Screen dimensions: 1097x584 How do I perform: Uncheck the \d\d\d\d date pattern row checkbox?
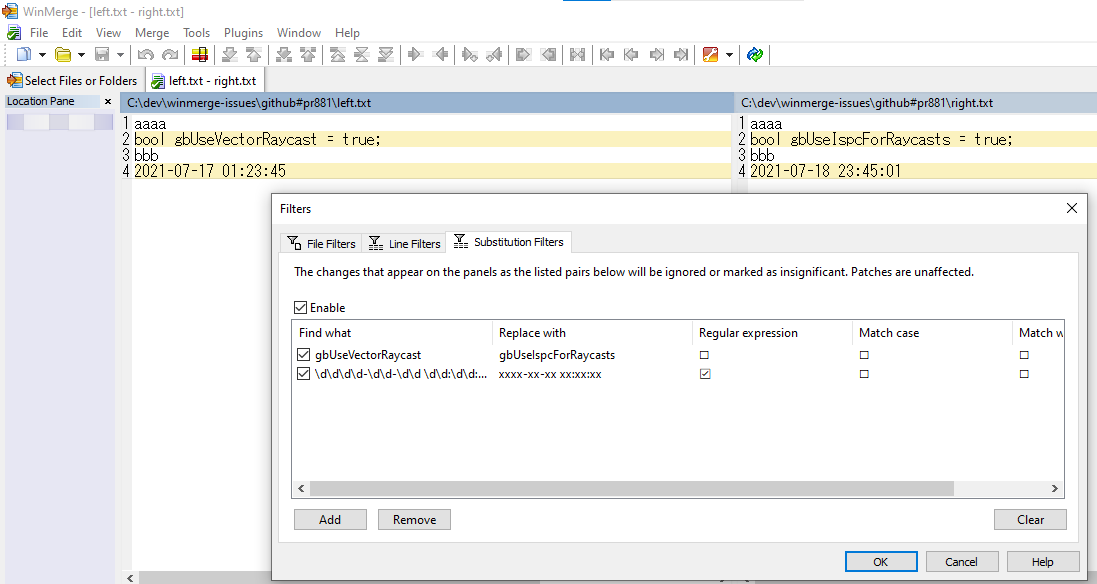coord(304,373)
